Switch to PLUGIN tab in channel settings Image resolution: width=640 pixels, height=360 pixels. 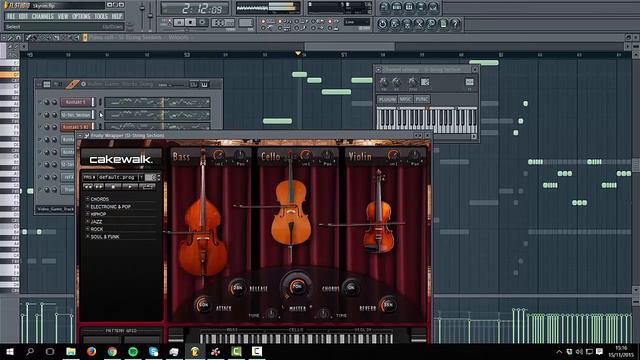387,99
